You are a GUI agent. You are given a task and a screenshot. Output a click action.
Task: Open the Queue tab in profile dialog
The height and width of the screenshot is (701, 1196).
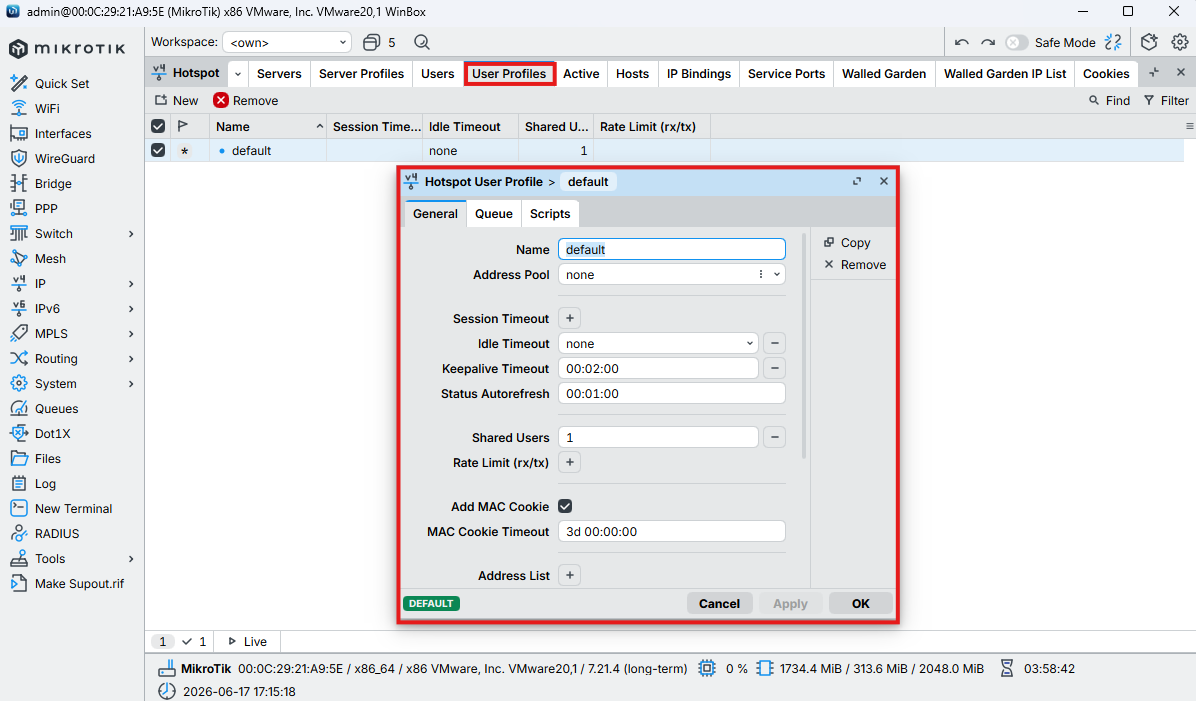(x=494, y=214)
